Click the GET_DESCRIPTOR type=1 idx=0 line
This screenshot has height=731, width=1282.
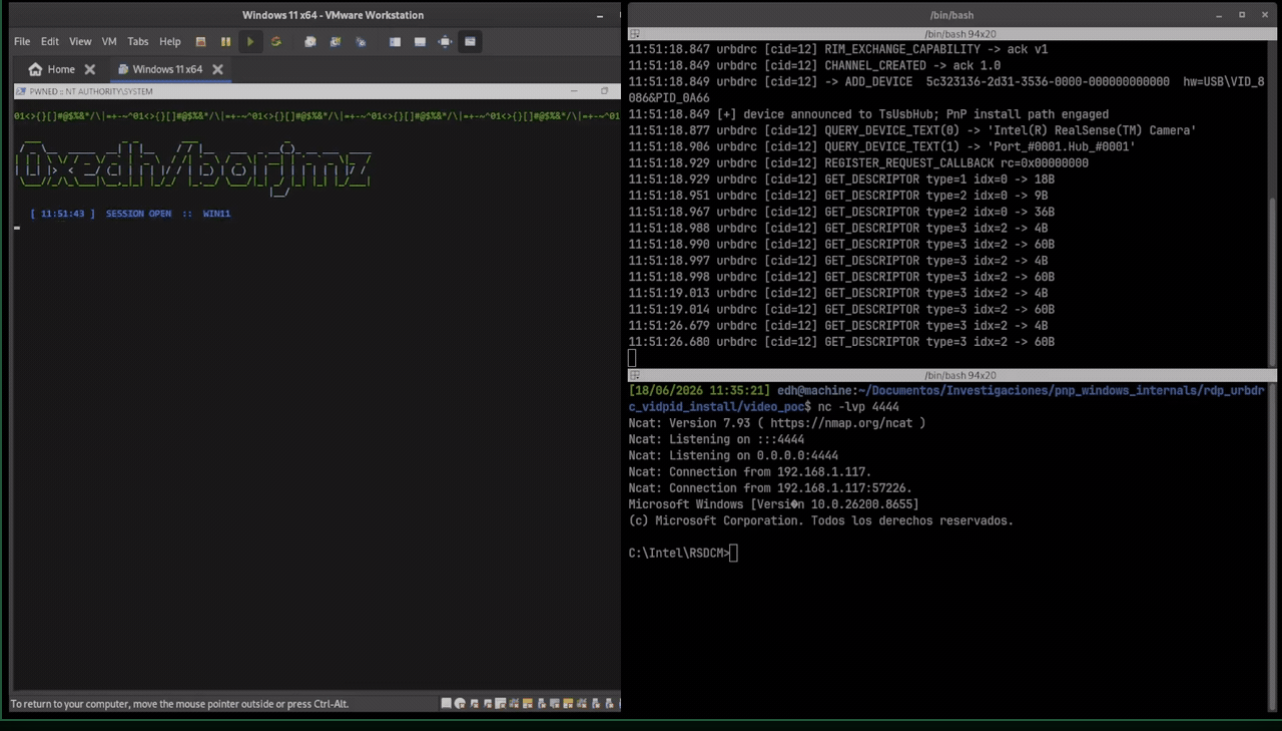(x=842, y=179)
